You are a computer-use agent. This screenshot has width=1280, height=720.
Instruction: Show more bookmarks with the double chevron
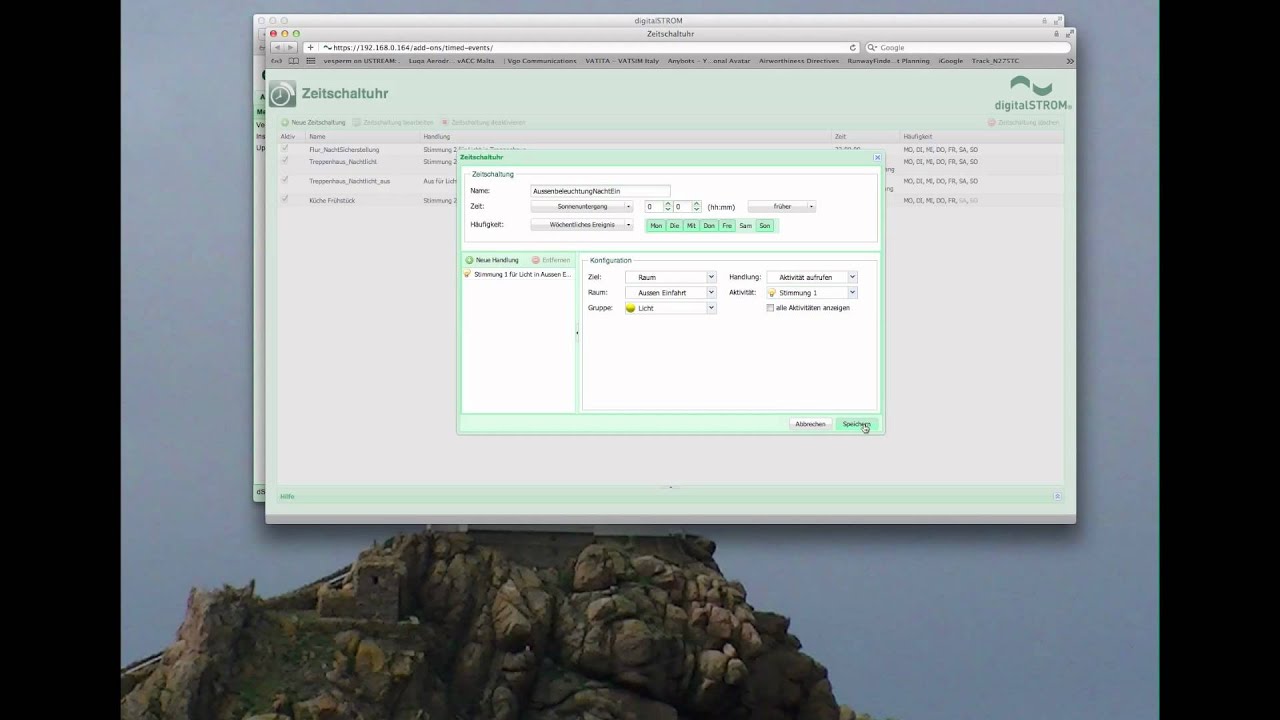coord(1069,61)
